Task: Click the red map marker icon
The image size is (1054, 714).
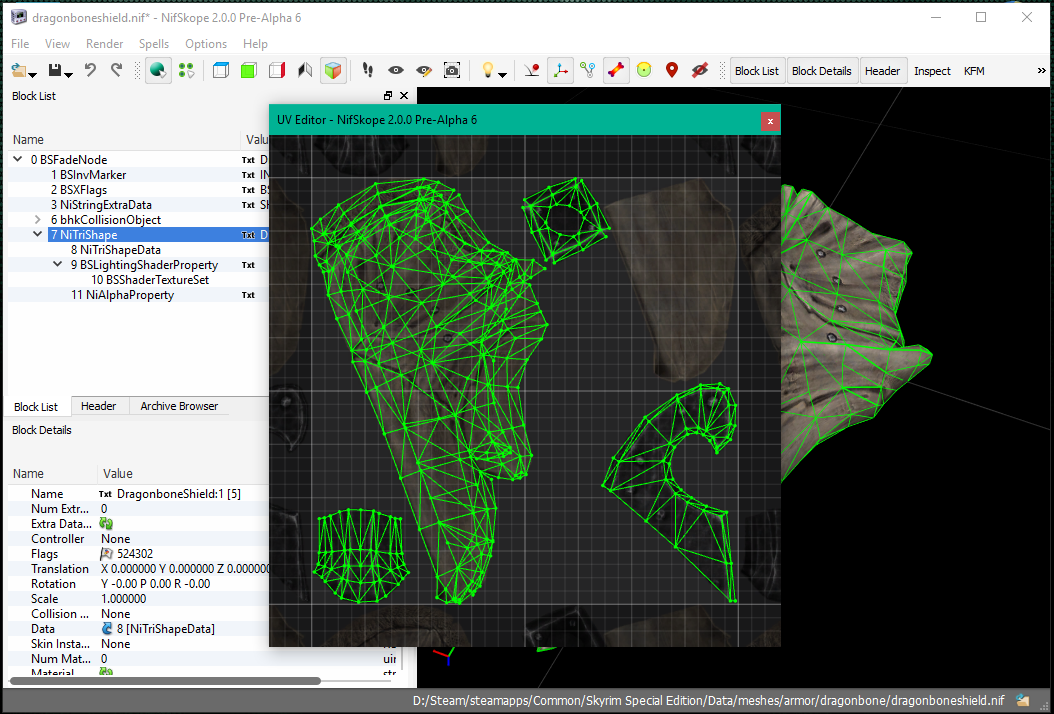Action: (x=672, y=71)
